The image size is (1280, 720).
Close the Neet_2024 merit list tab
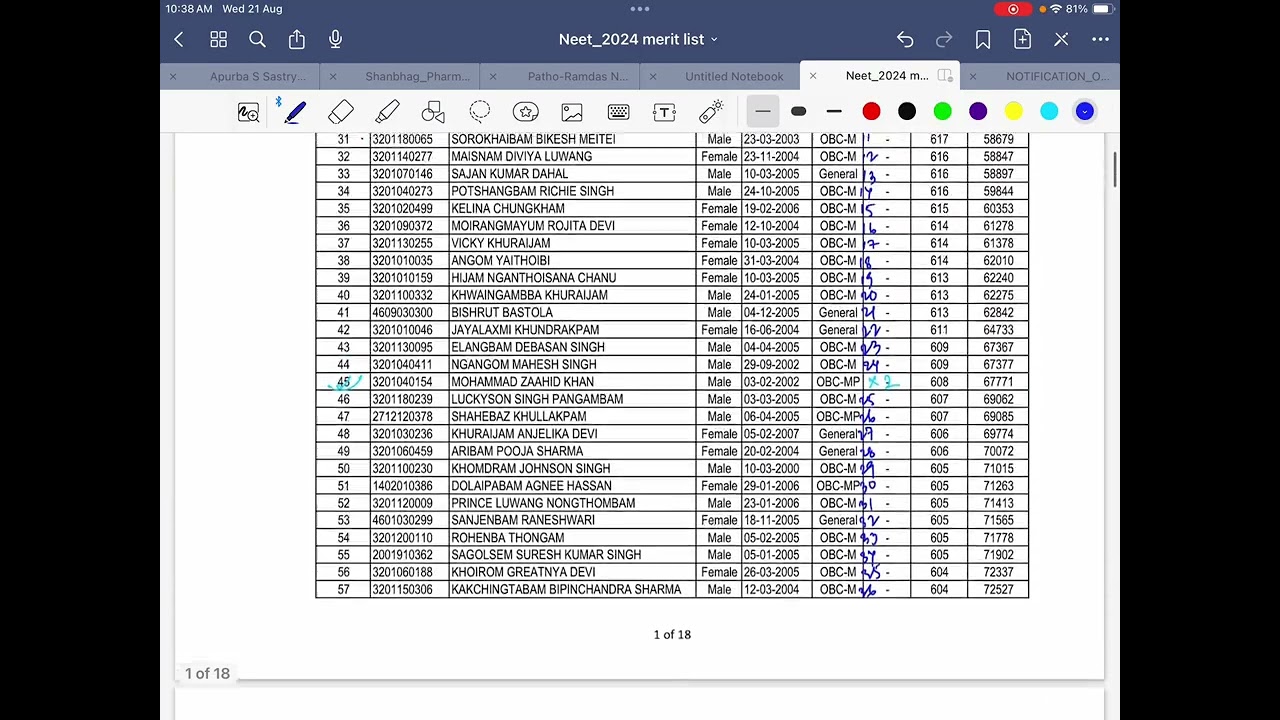813,76
